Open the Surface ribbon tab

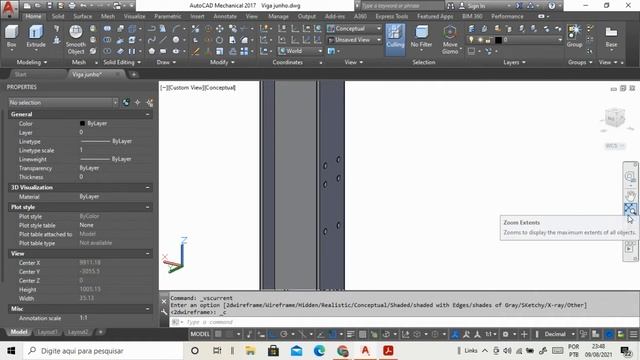[x=82, y=16]
